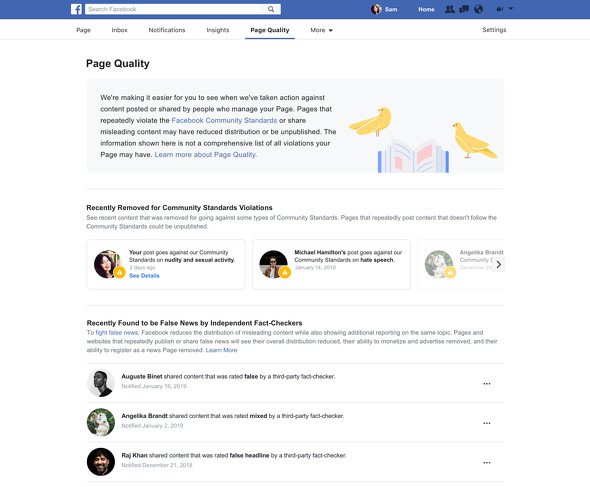Screen dimensions: 590x487
Task: Click Auguste Binet's profile picture
Action: (101, 383)
